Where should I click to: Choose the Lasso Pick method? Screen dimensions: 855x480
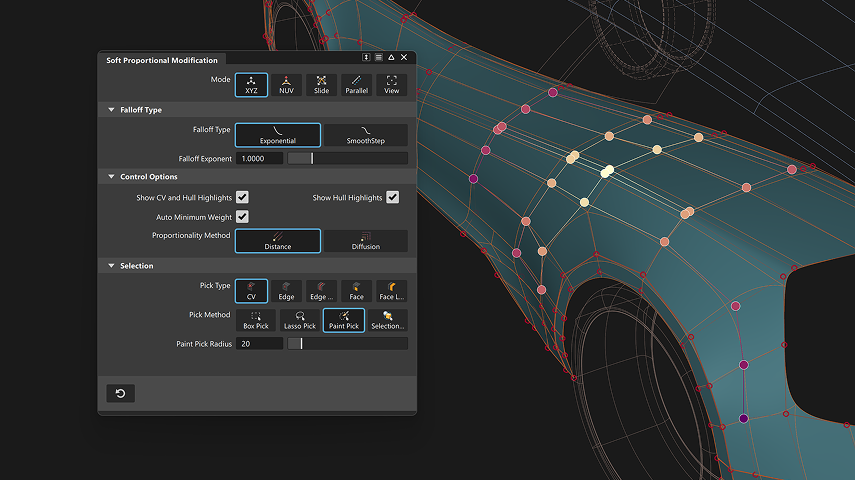(x=300, y=320)
